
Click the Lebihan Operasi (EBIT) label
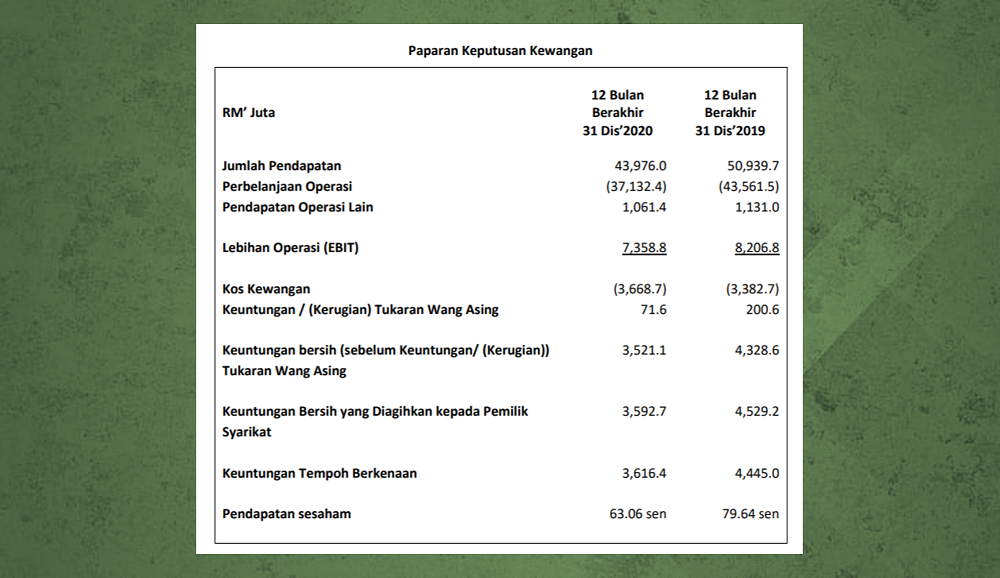[x=290, y=248]
